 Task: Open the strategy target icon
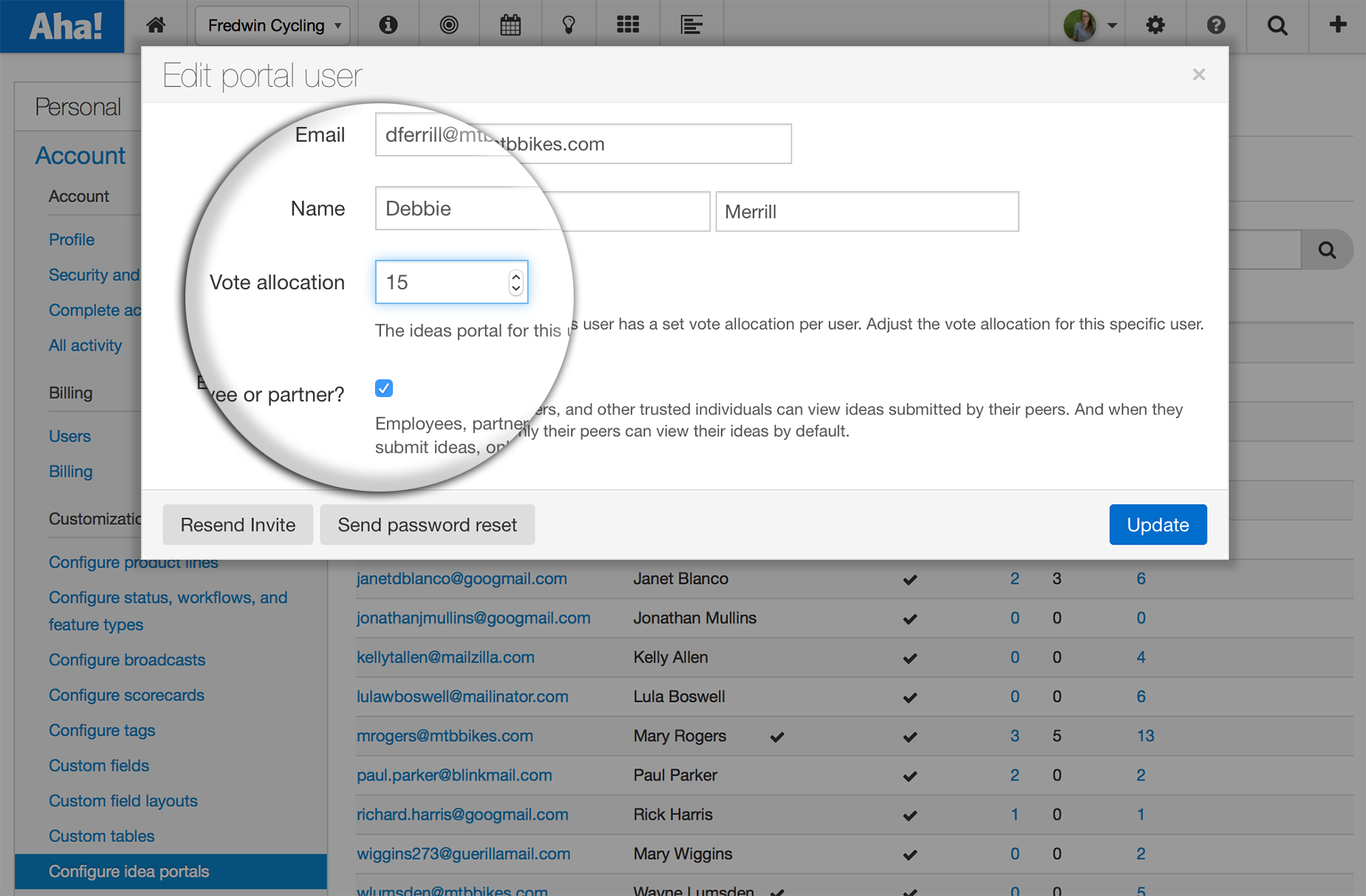click(x=449, y=25)
